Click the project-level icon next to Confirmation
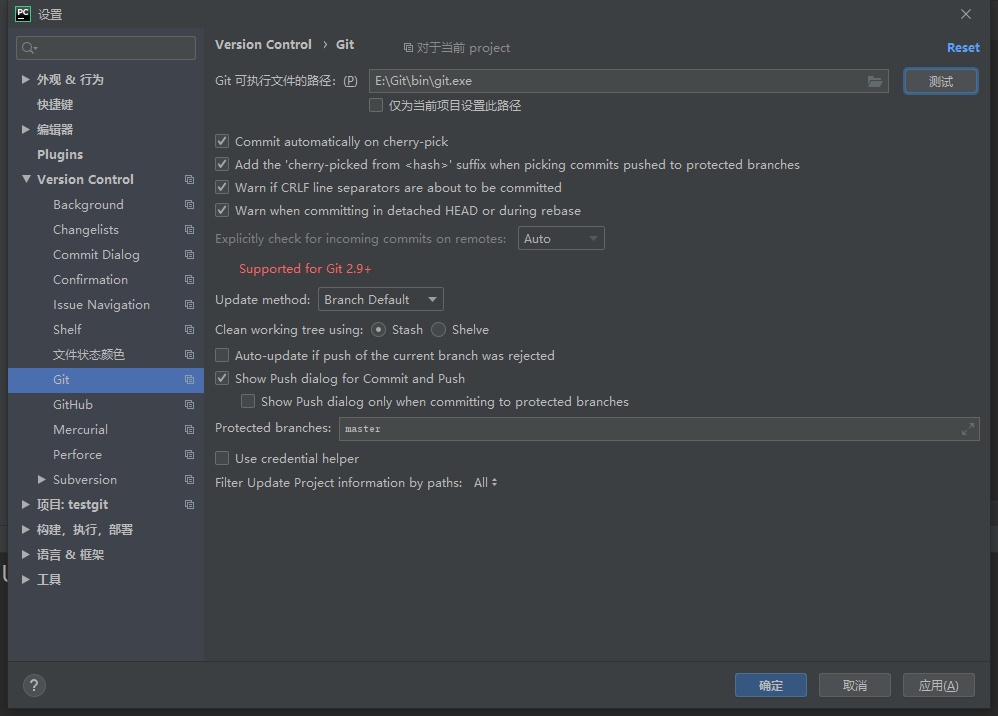This screenshot has width=998, height=716. [190, 279]
